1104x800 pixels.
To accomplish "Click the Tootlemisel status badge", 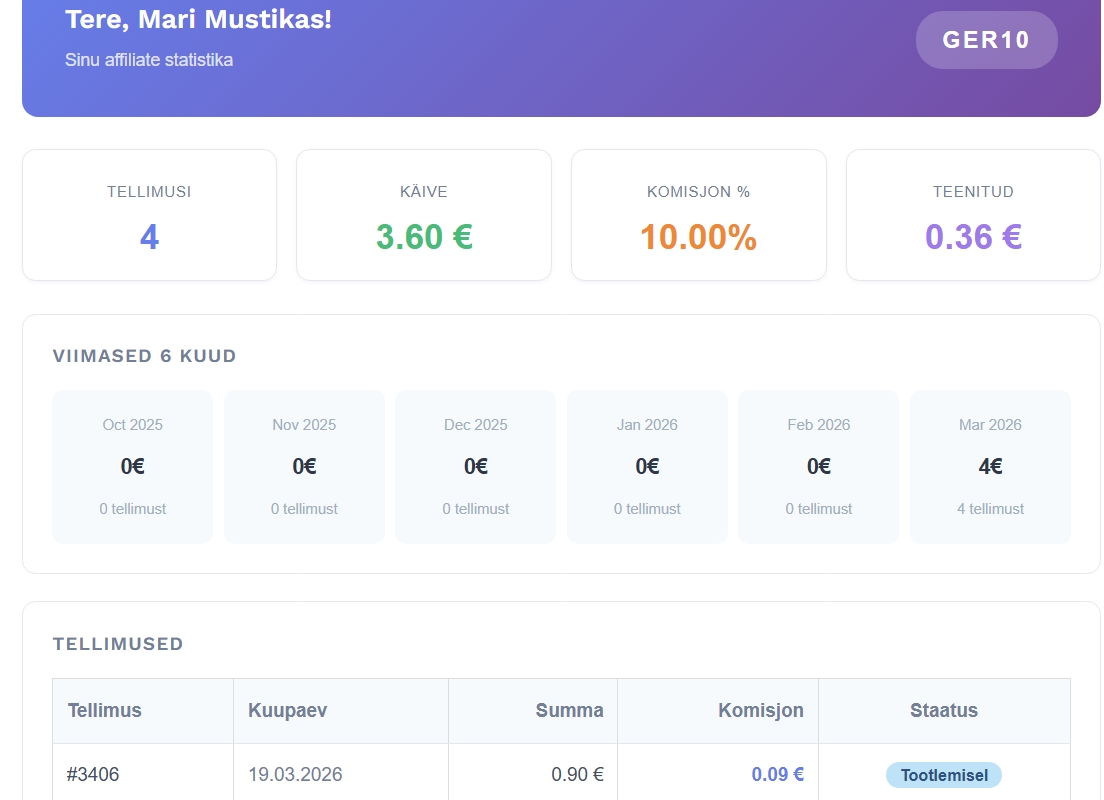I will [x=943, y=775].
